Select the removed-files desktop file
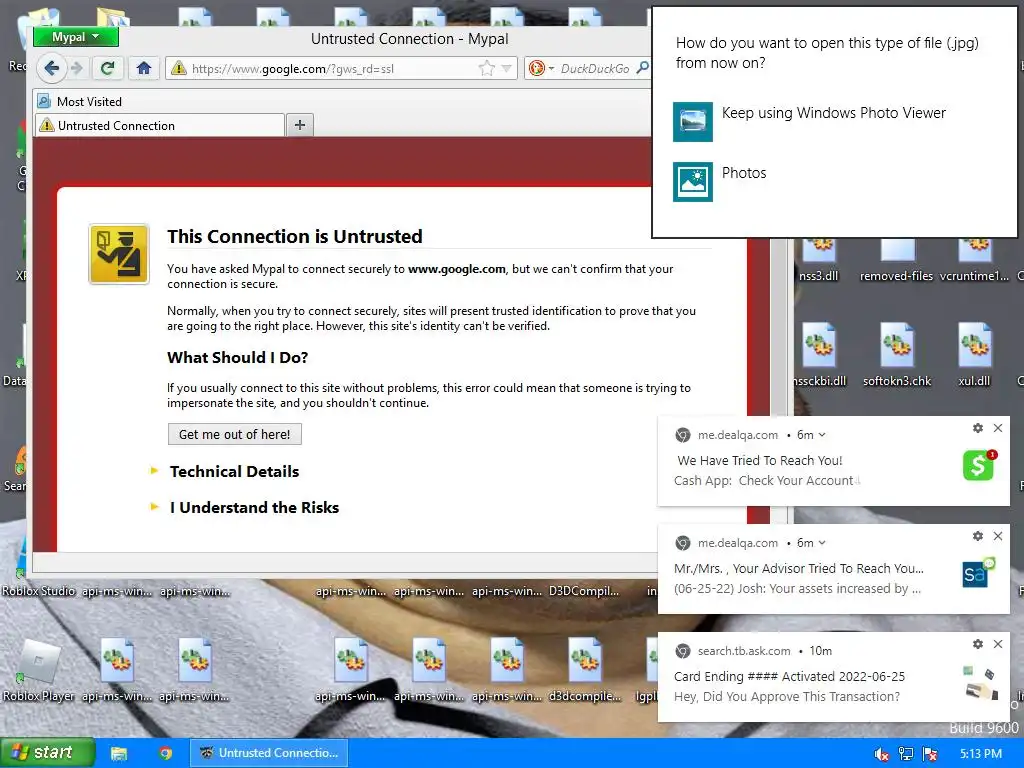Viewport: 1024px width, 768px height. click(896, 261)
